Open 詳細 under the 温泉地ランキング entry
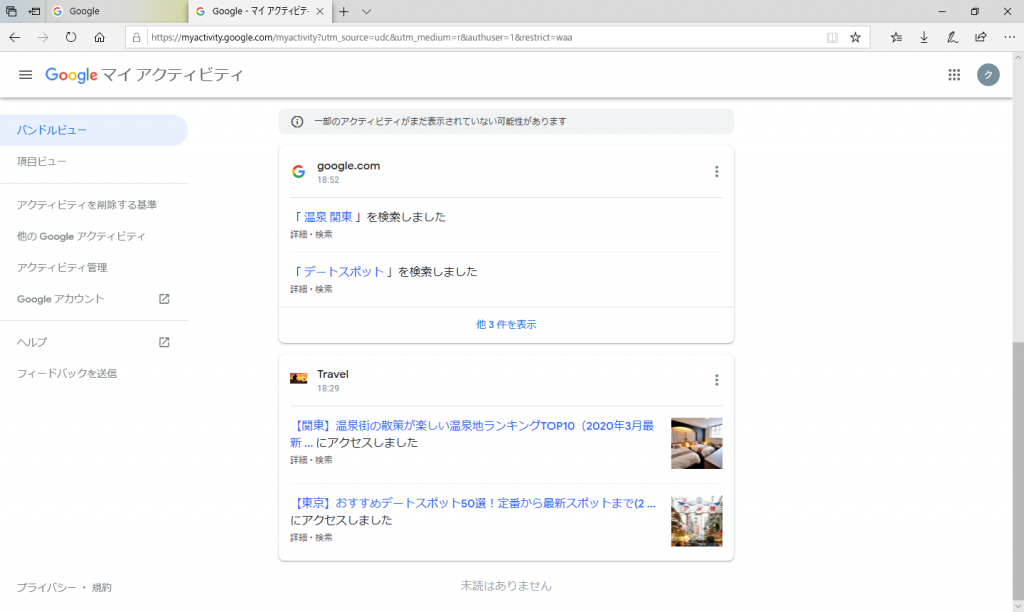 (299, 460)
